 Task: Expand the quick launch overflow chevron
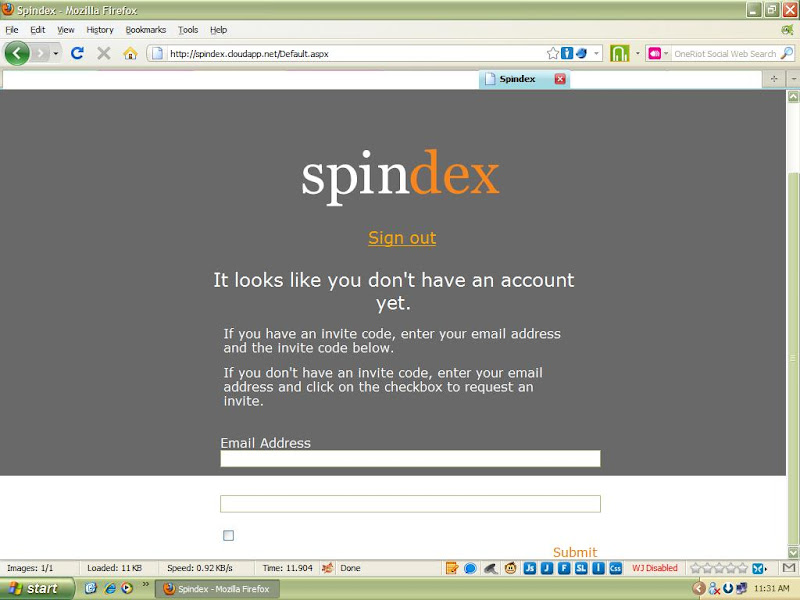pyautogui.click(x=145, y=584)
